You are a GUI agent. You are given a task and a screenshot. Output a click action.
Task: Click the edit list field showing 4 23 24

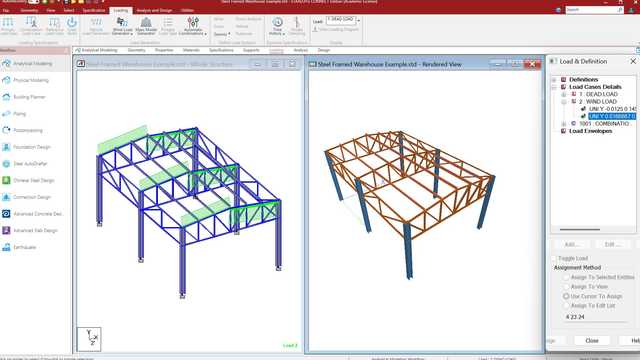tap(596, 317)
